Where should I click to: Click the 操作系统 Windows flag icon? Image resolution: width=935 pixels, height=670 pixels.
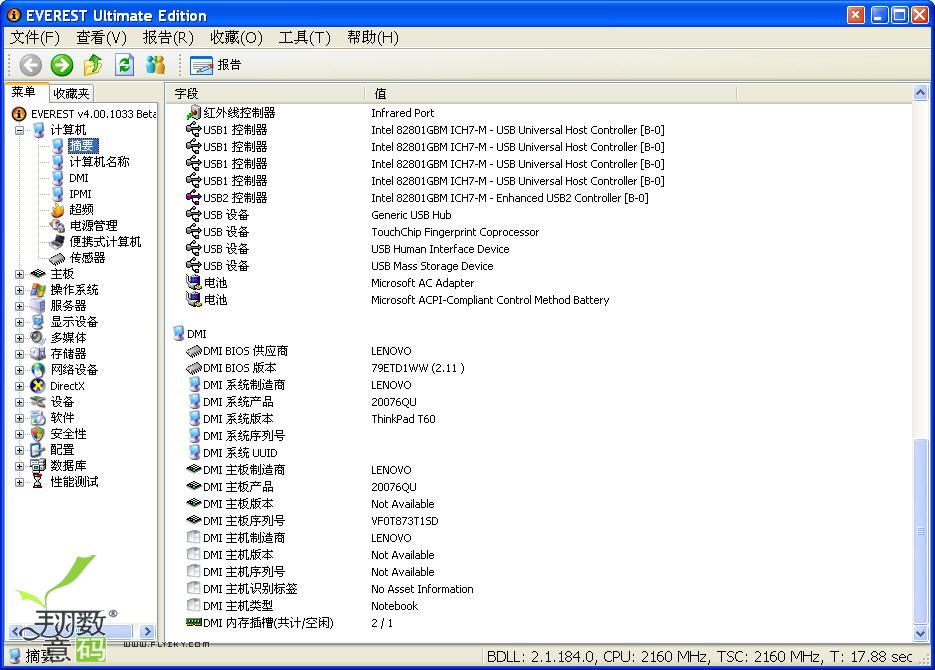coord(38,290)
